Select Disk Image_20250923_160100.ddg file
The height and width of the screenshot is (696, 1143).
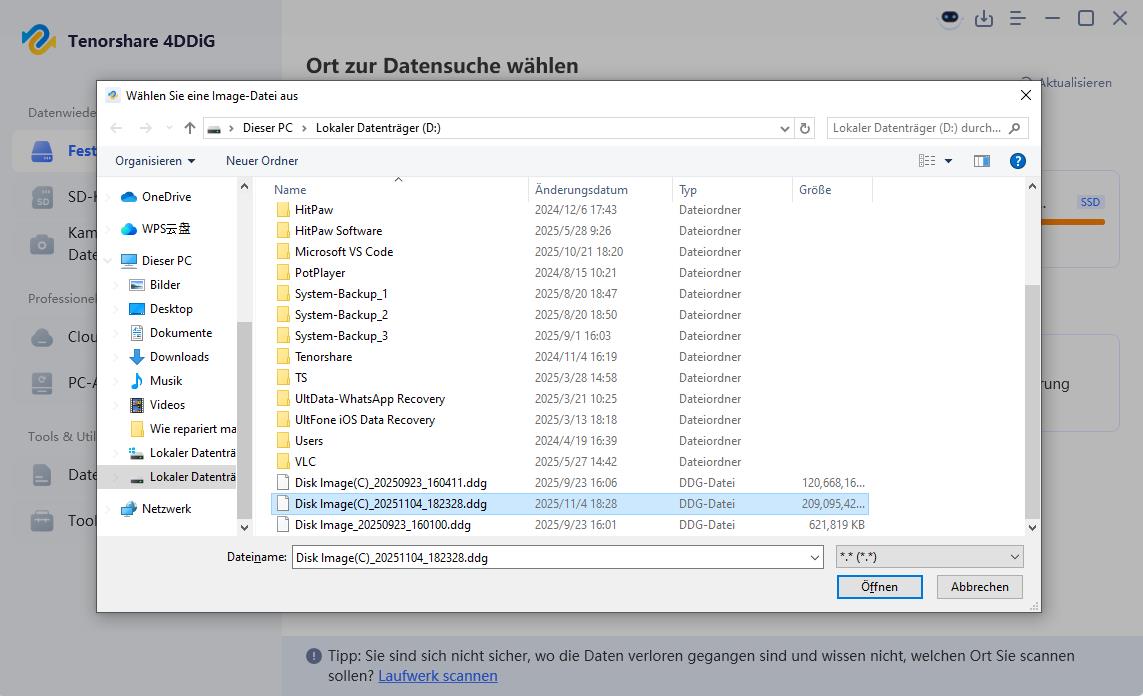[x=382, y=525]
